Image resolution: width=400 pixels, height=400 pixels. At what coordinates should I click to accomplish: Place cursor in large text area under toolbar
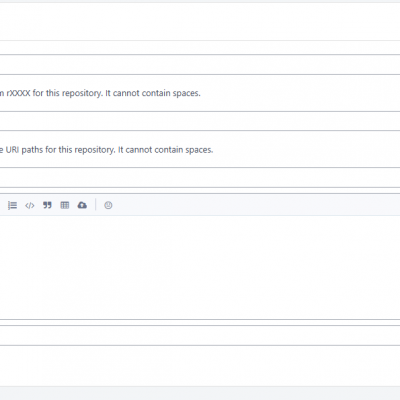tap(200, 267)
